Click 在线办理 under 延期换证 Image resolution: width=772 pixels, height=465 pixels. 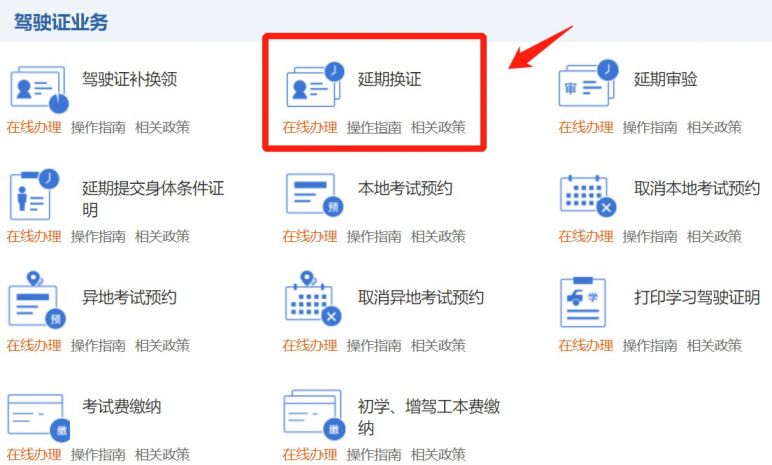(310, 128)
